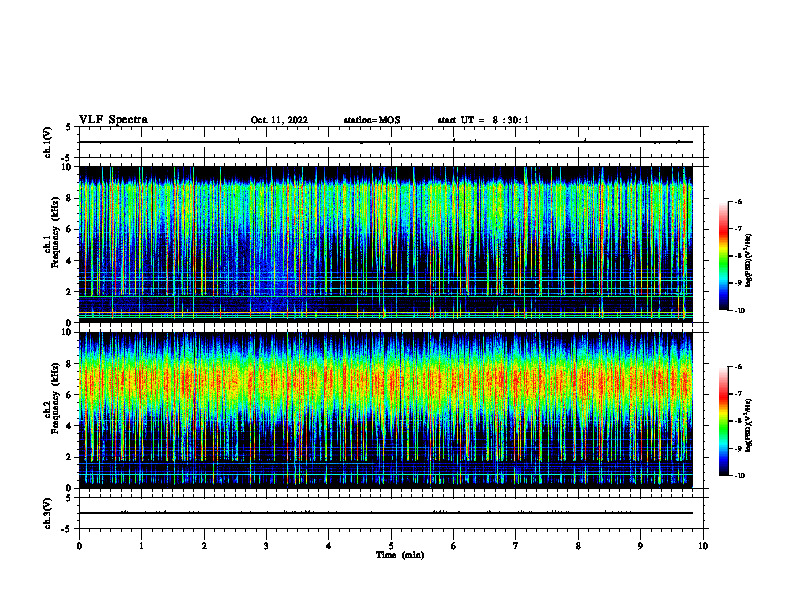The width and height of the screenshot is (792, 612).
Task: Click the ch.2 frequency axis "4" tick label
Action: pos(69,426)
